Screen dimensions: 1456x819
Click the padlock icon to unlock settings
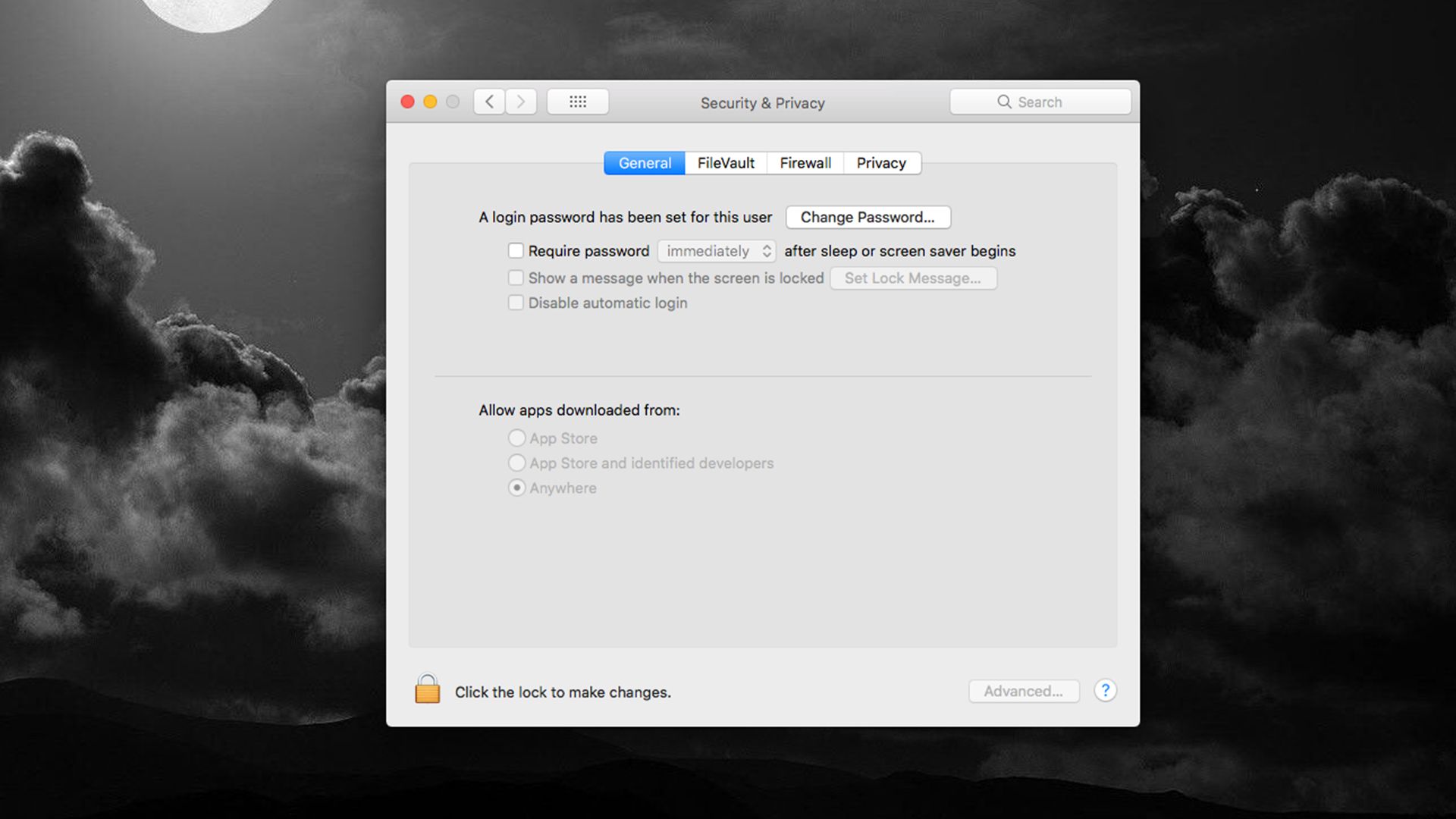click(427, 689)
